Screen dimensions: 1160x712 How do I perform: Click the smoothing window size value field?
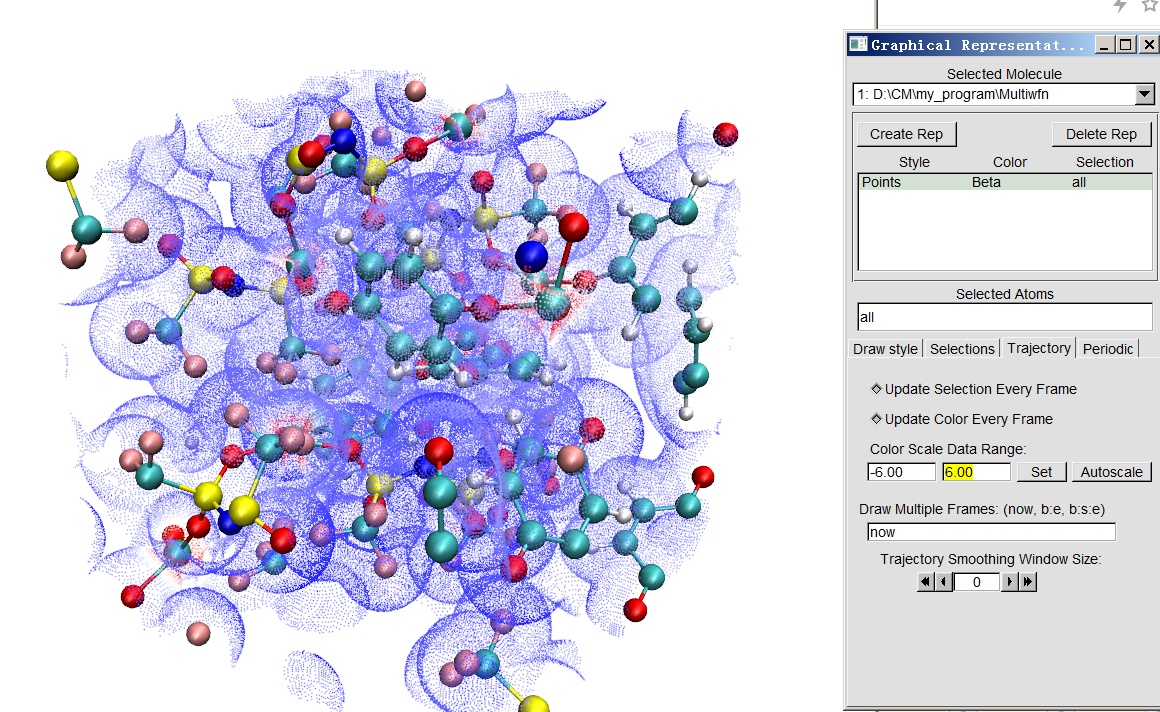coord(977,582)
